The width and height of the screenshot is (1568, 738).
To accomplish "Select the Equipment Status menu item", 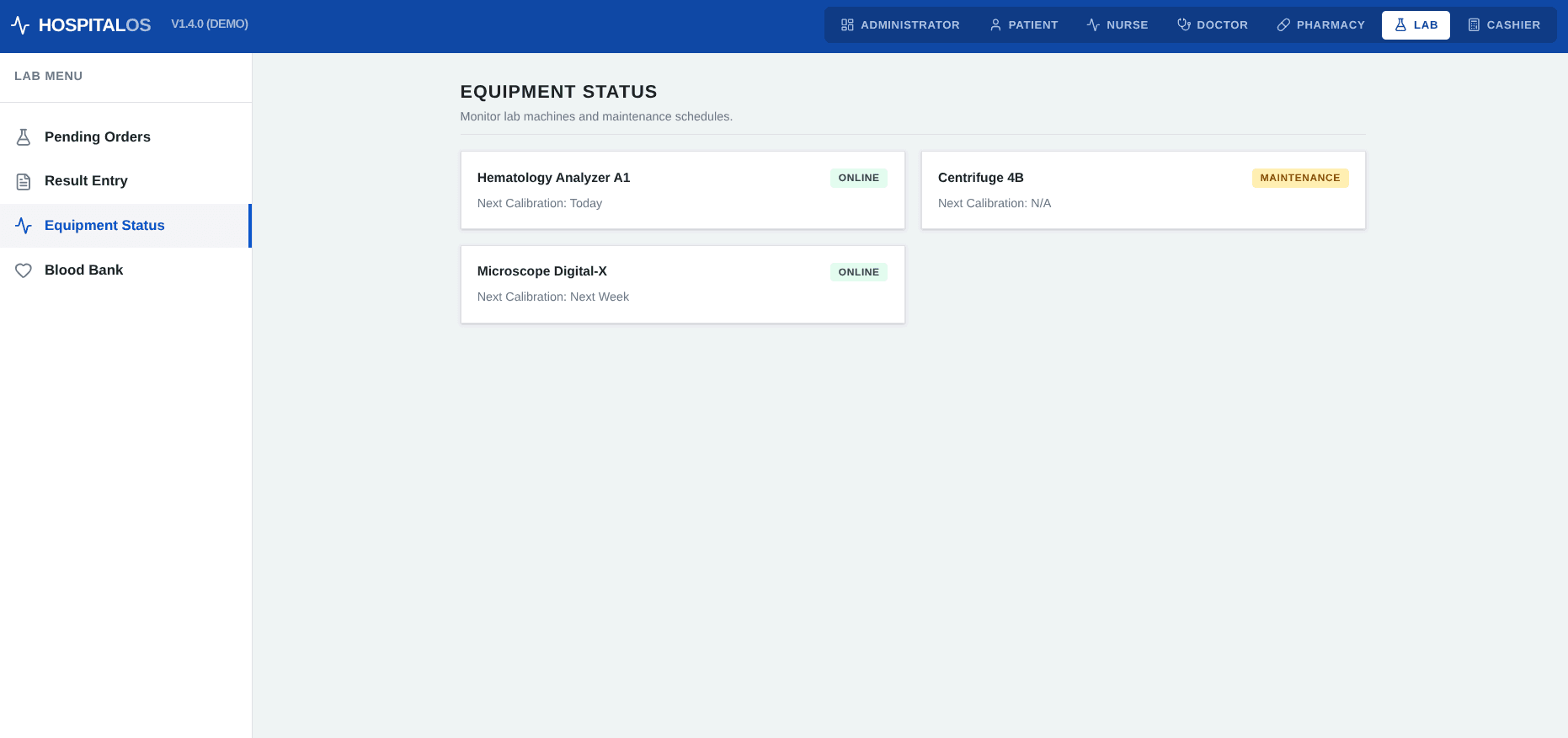I will click(x=125, y=226).
